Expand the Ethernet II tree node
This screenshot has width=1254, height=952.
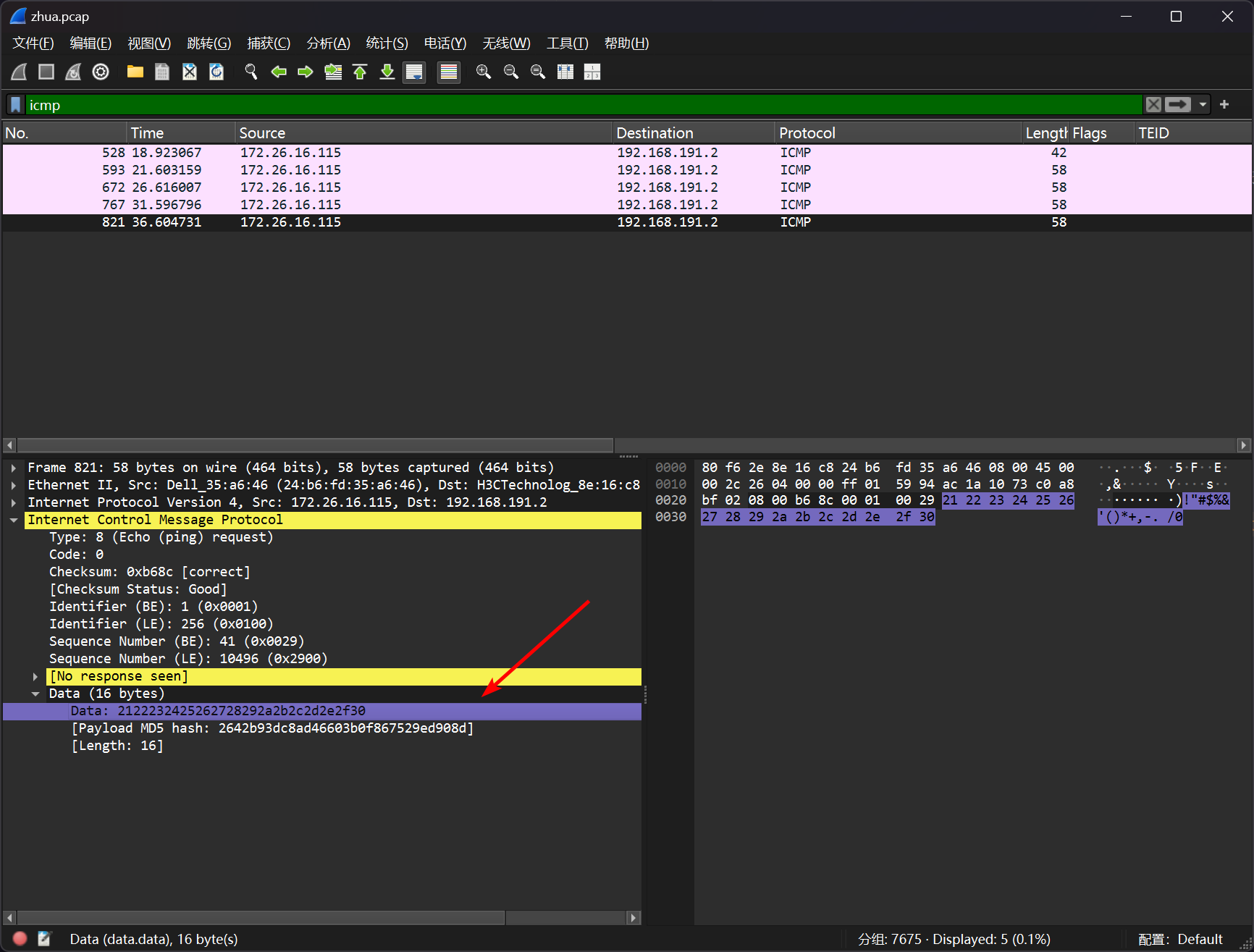click(14, 485)
